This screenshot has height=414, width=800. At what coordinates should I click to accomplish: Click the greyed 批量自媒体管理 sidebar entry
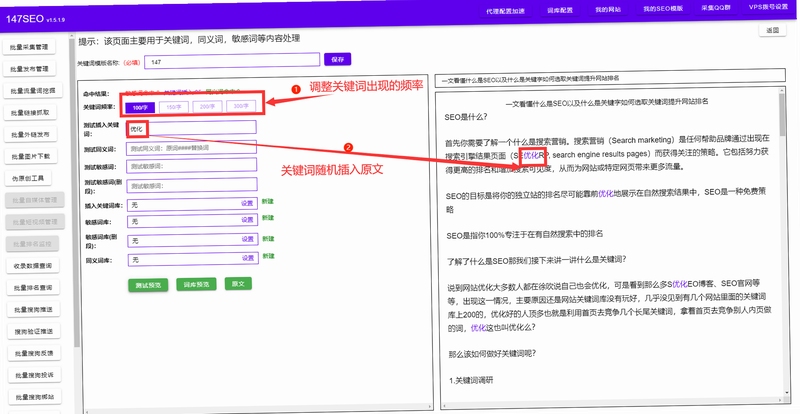35,200
